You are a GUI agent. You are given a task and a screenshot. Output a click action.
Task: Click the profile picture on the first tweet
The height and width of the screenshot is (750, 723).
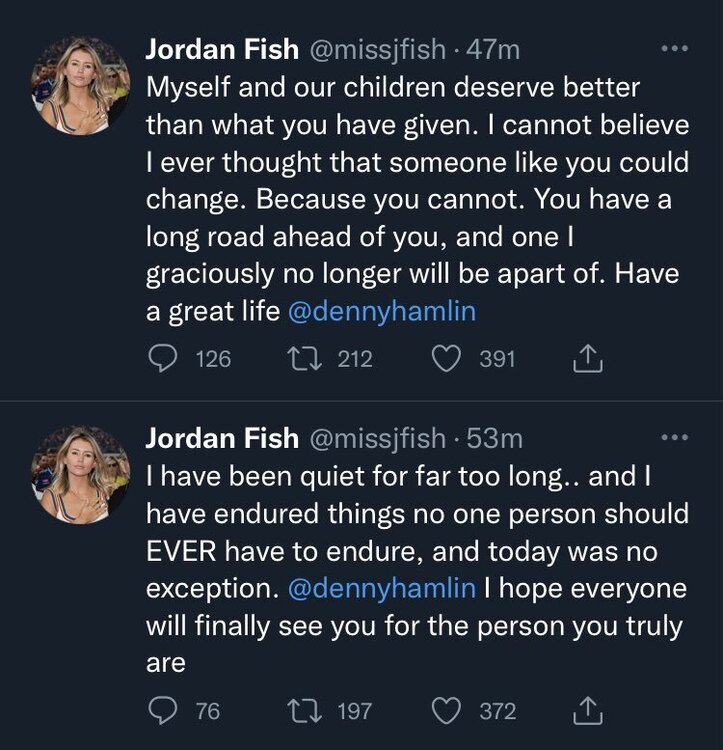(81, 85)
